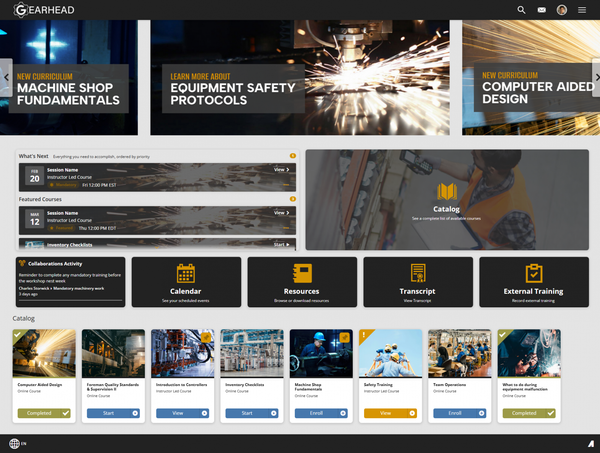Expand the Featured Courses section

click(x=293, y=199)
